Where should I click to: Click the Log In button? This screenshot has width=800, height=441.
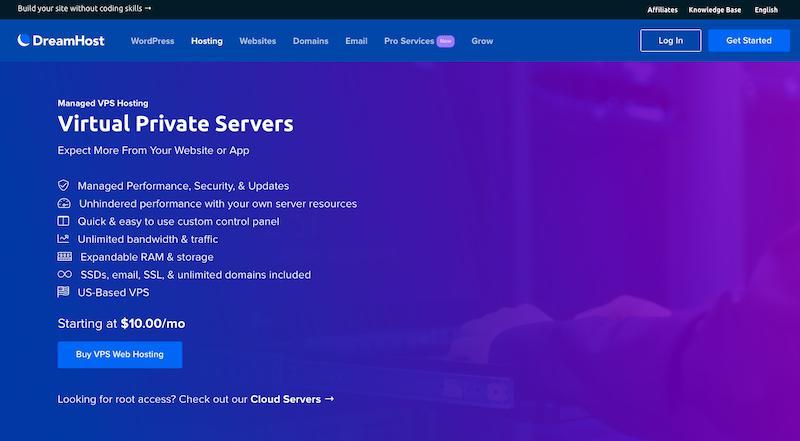(670, 40)
